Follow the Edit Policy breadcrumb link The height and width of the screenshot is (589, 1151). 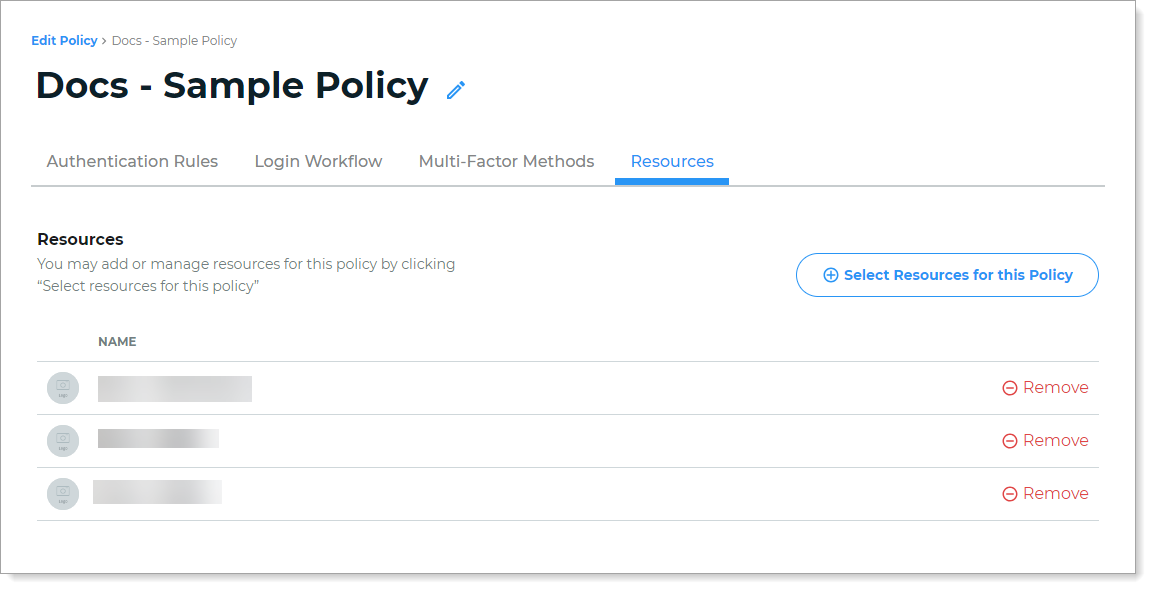point(64,41)
